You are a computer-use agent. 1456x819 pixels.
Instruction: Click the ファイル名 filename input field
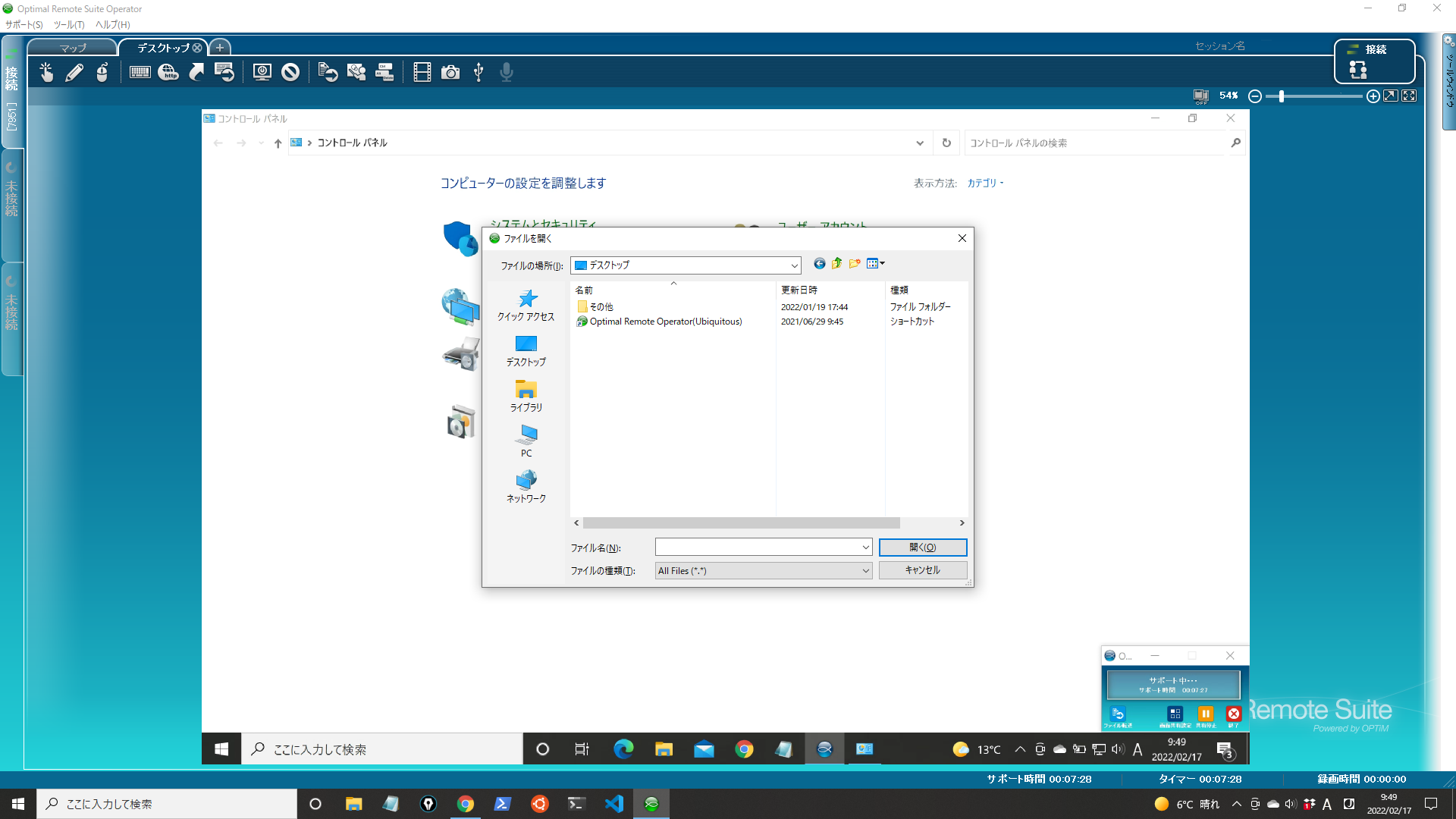point(758,548)
